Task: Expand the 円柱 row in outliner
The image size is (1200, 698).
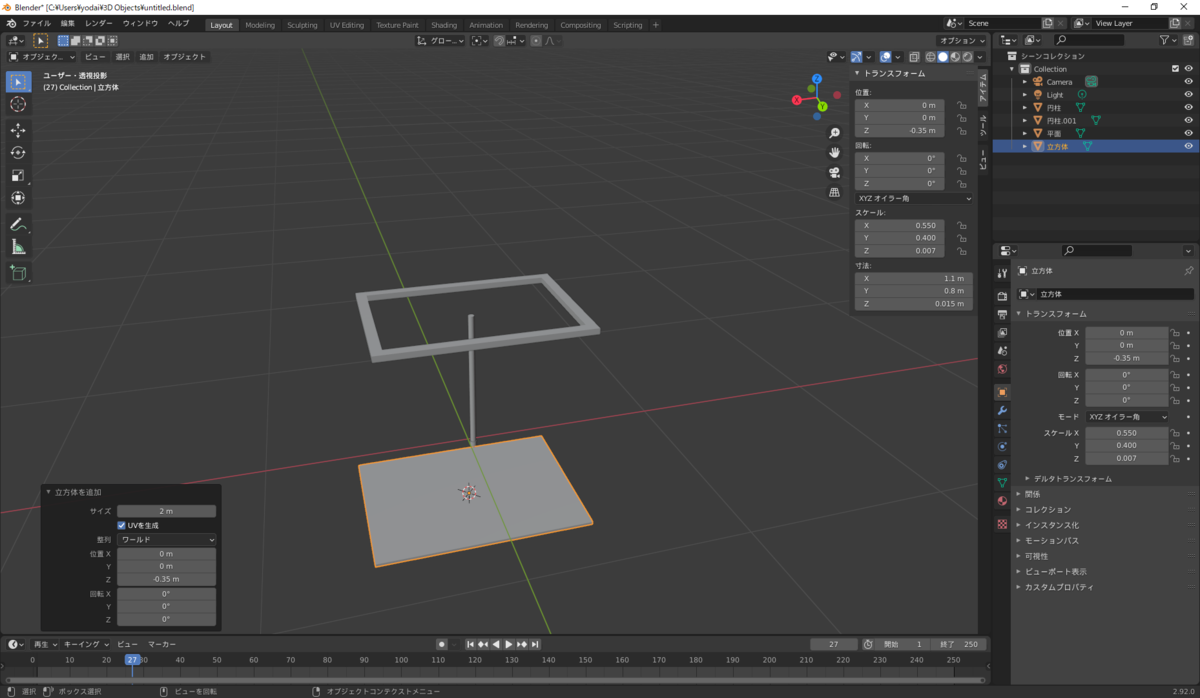Action: click(1024, 107)
